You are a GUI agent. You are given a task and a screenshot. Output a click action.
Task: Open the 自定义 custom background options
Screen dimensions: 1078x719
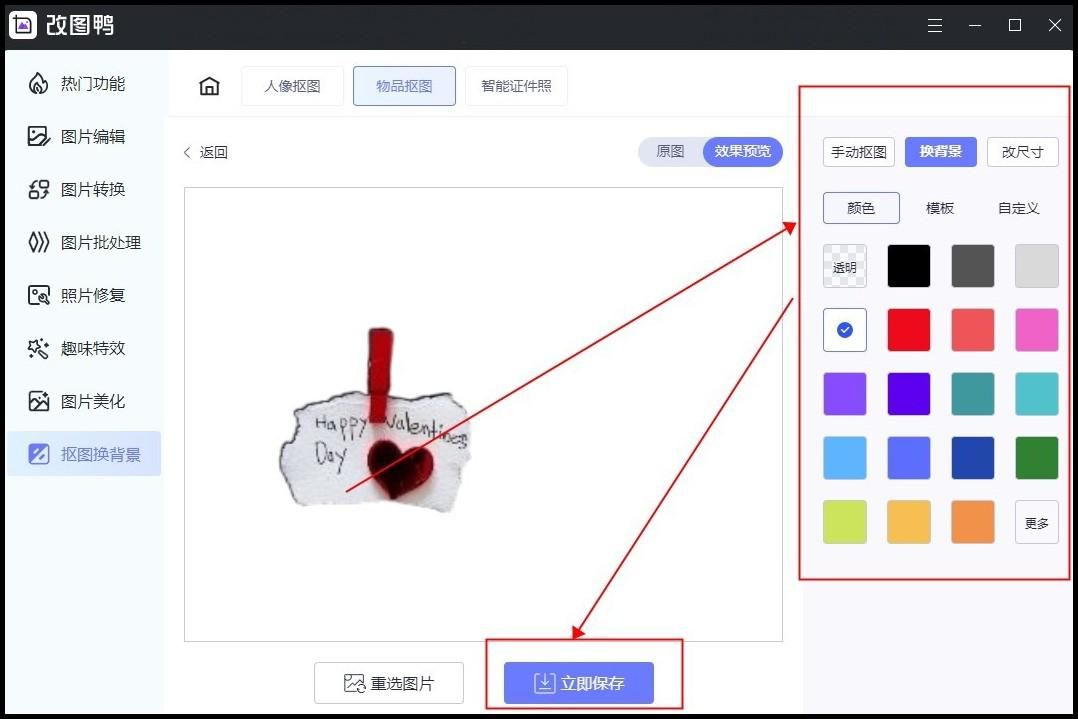pyautogui.click(x=1017, y=207)
